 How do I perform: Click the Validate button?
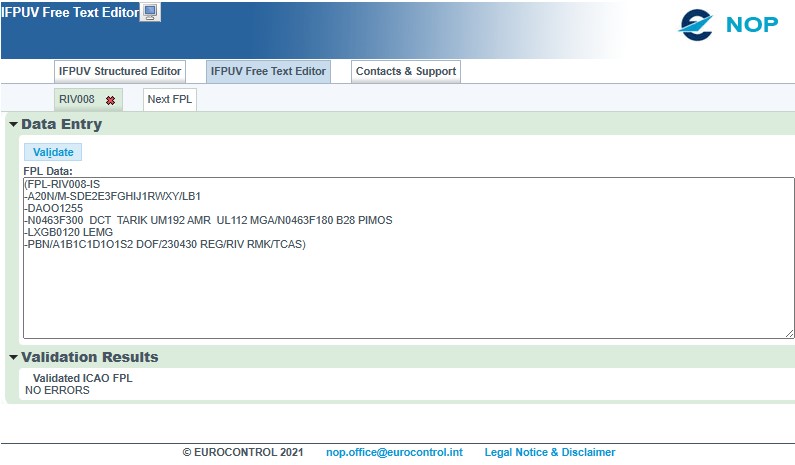[x=53, y=152]
